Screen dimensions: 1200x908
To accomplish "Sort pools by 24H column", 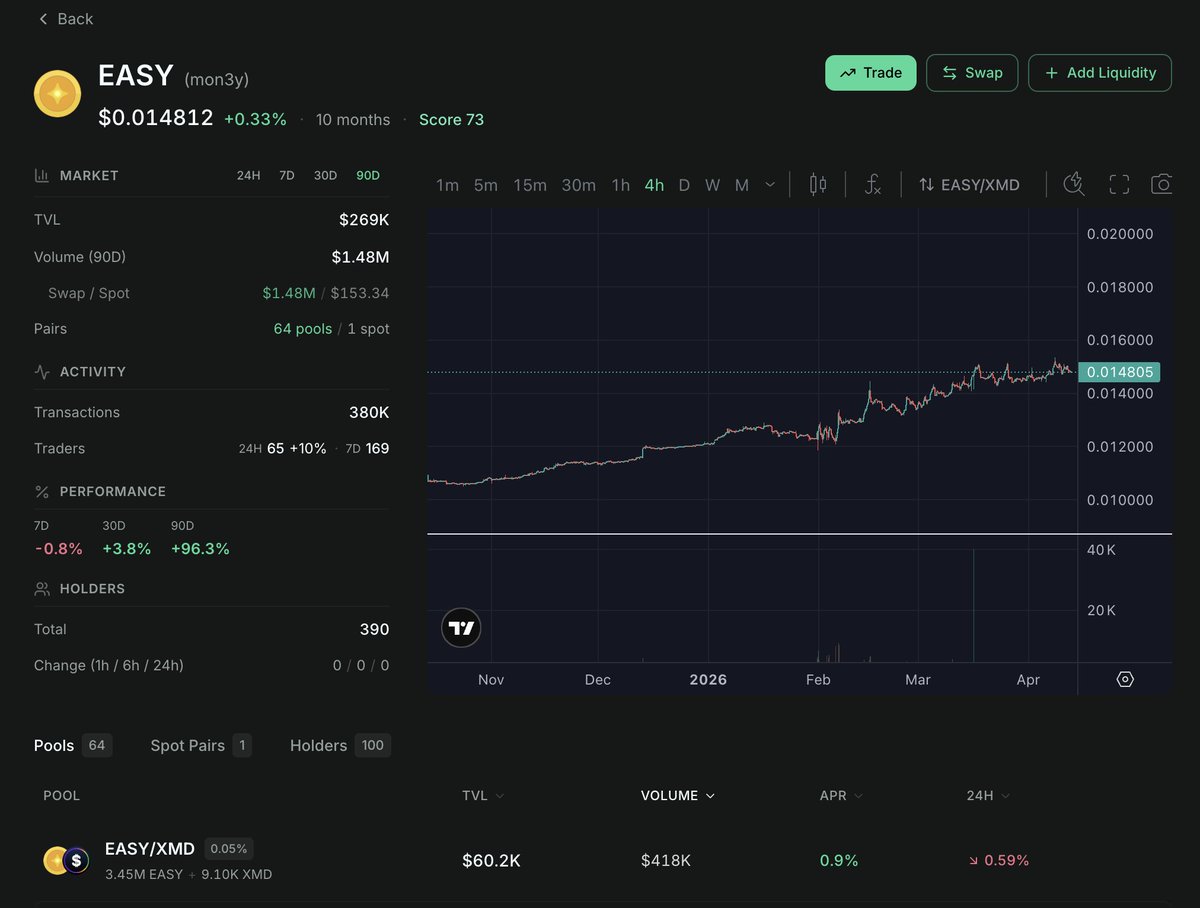I will pos(988,796).
